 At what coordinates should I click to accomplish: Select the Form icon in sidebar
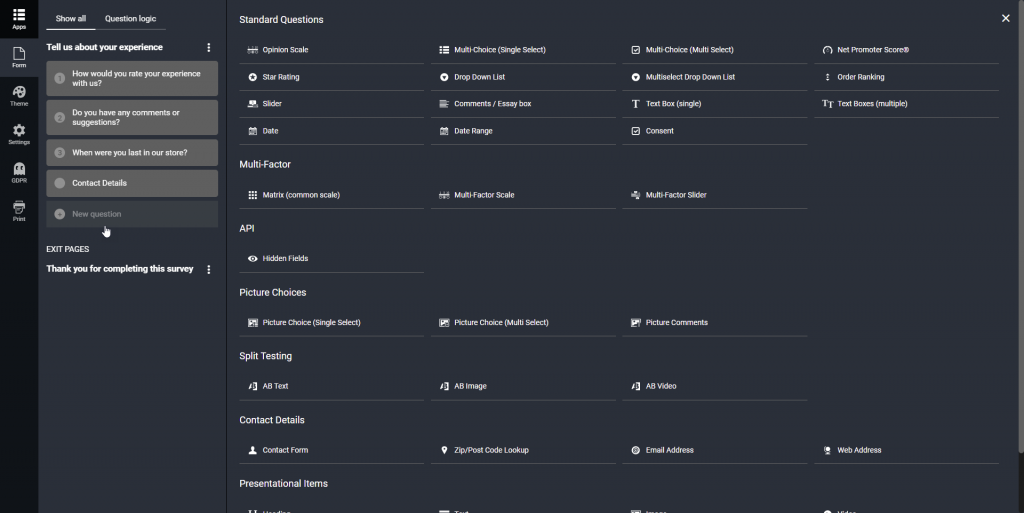pyautogui.click(x=19, y=57)
